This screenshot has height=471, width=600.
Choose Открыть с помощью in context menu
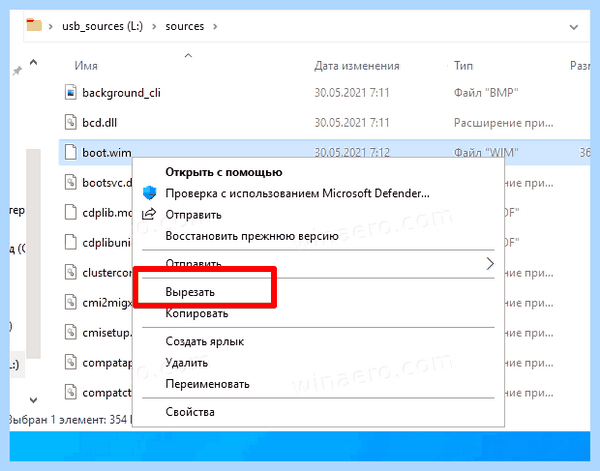224,172
